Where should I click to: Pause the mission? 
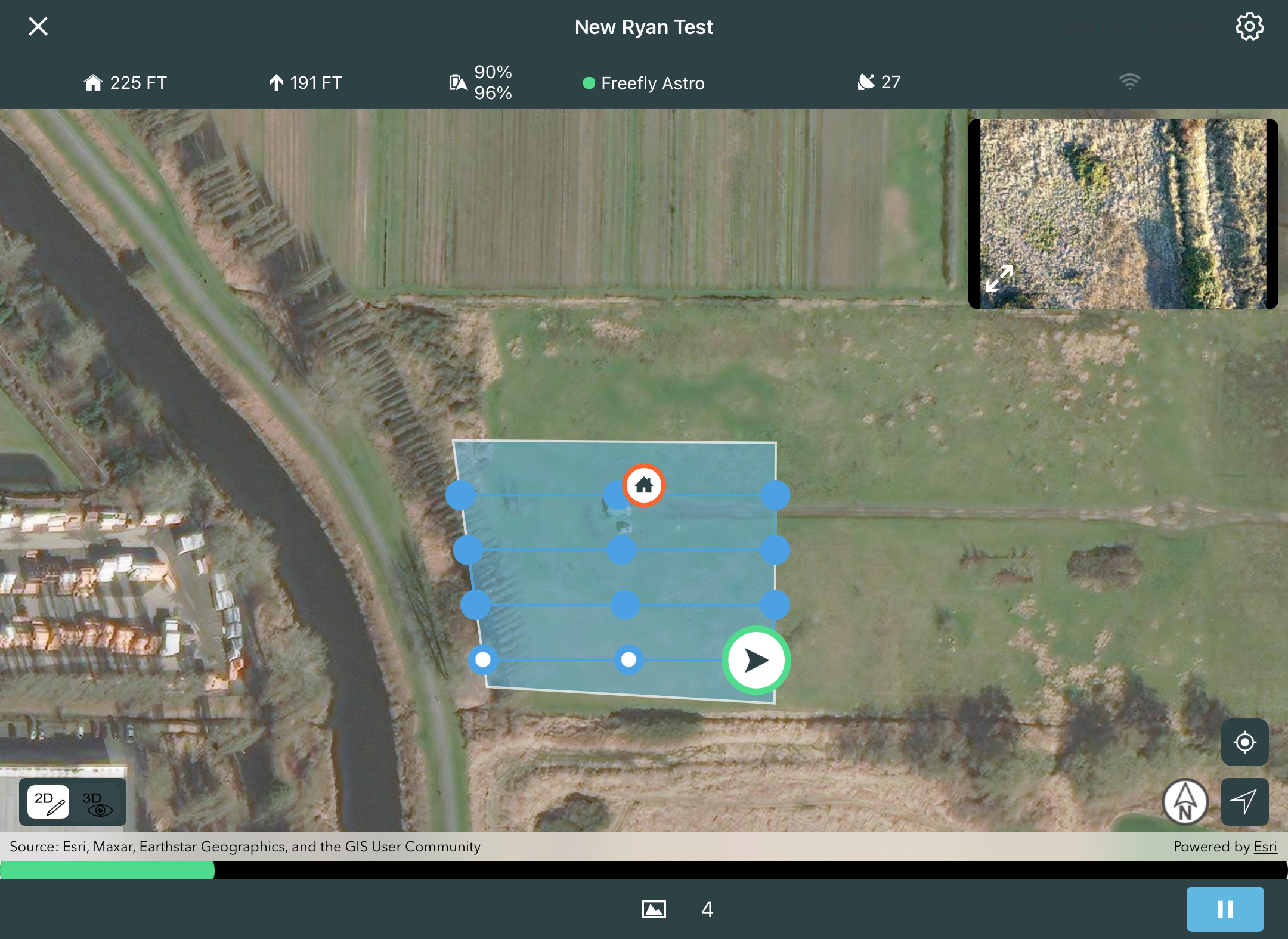coord(1224,909)
